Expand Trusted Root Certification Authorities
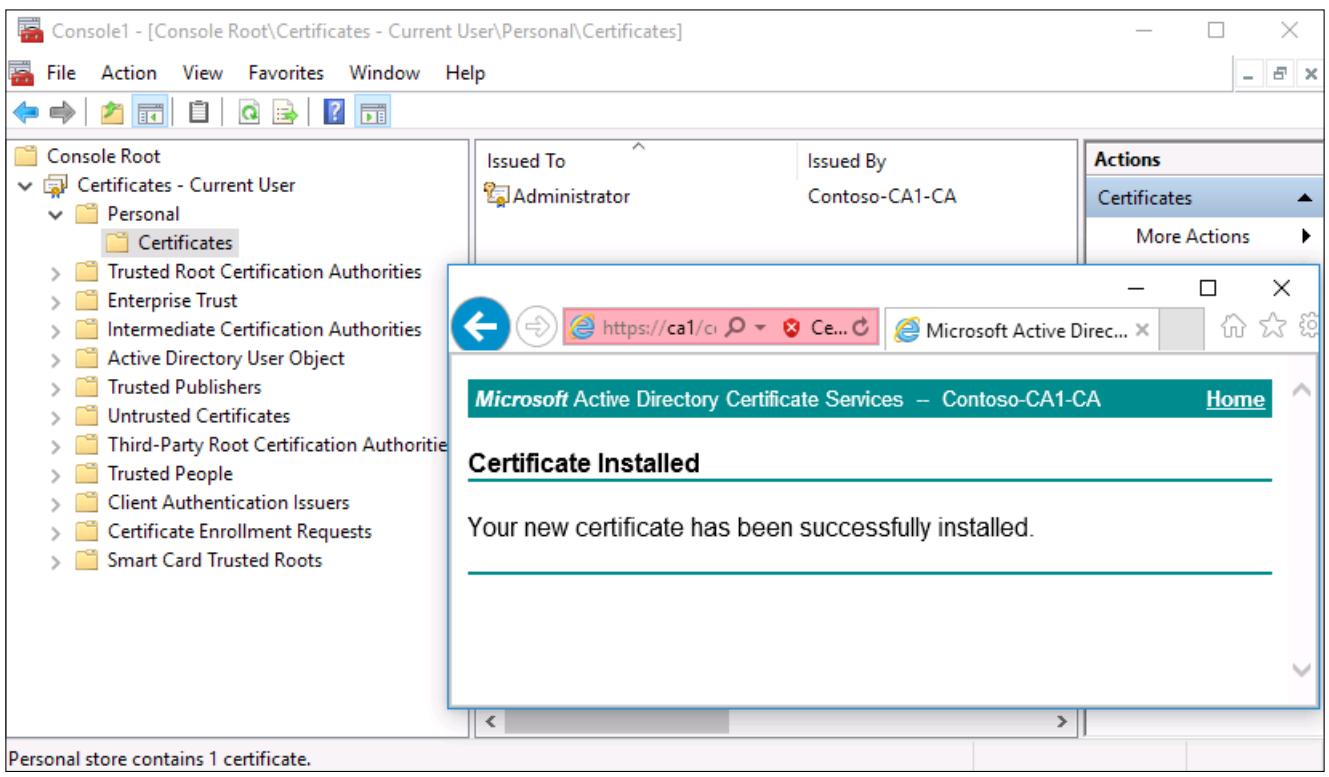The width and height of the screenshot is (1329, 777). click(x=58, y=272)
